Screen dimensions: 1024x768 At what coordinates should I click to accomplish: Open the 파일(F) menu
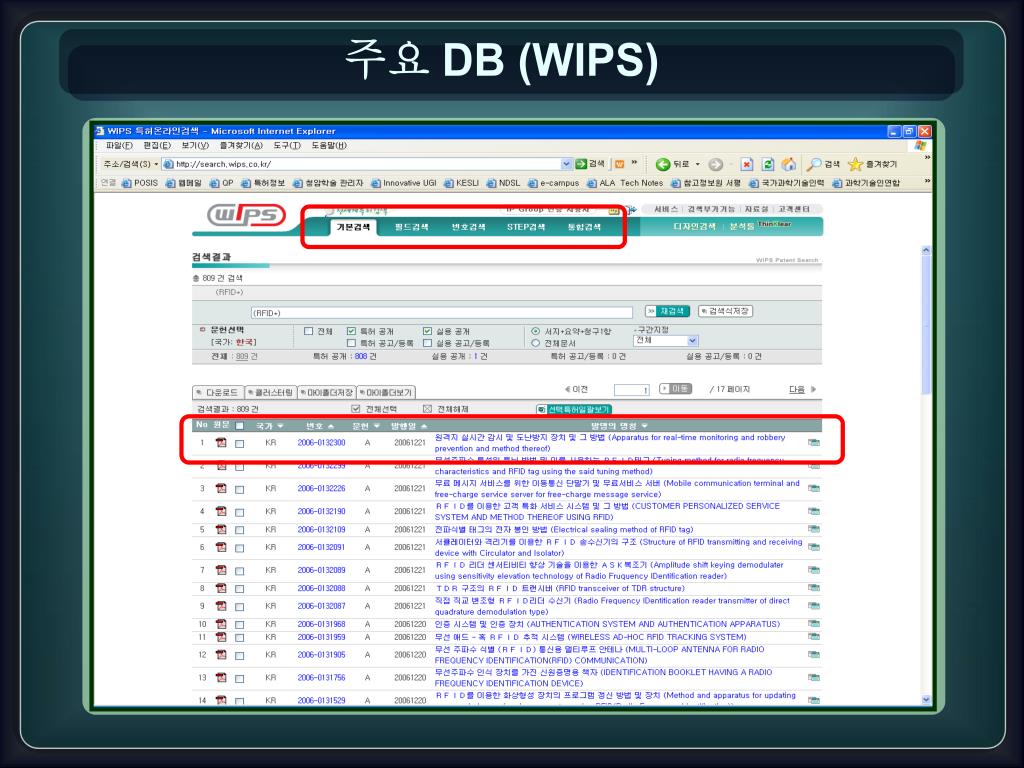coord(119,146)
